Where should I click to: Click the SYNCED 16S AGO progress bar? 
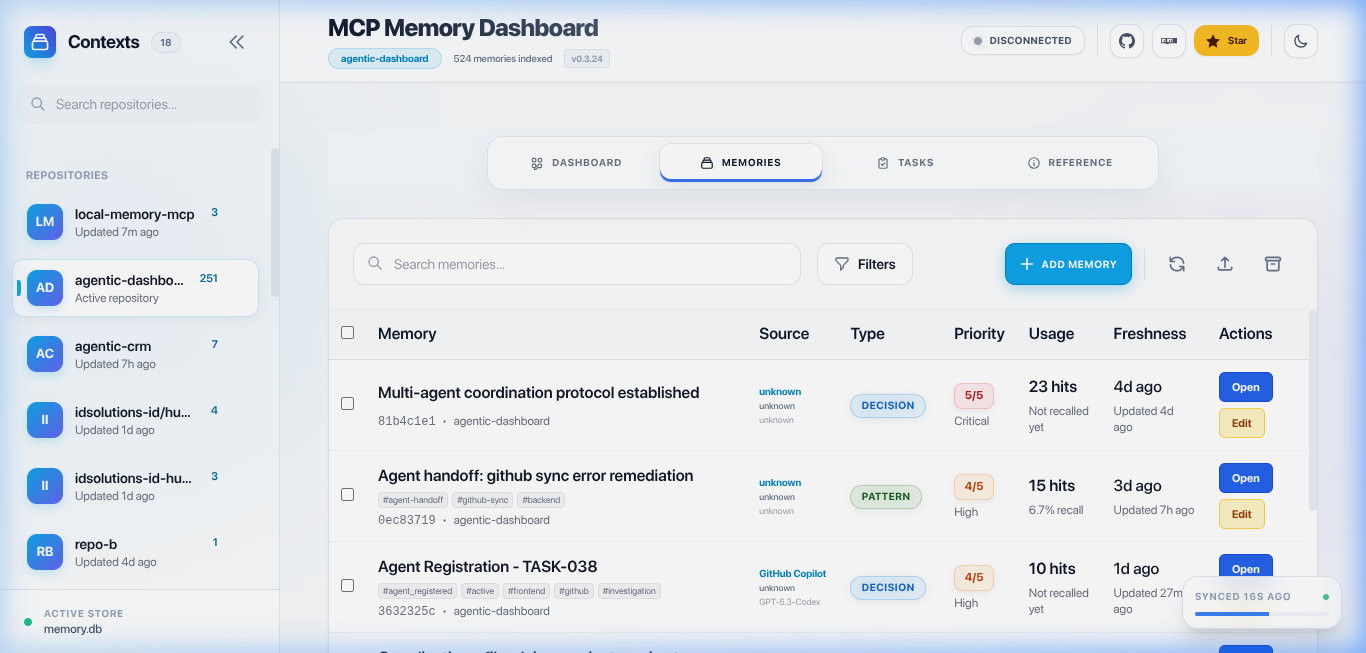pos(1262,614)
